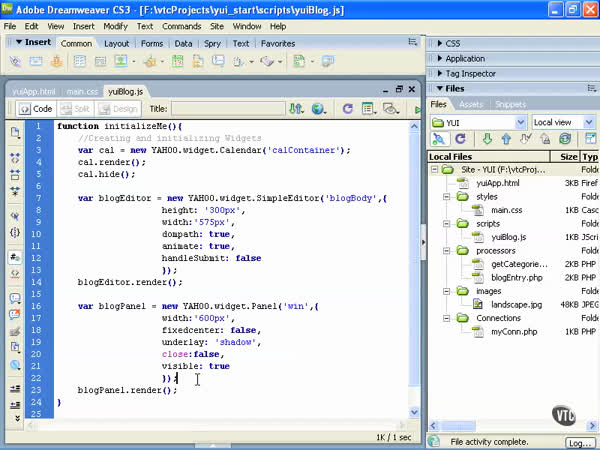The height and width of the screenshot is (450, 600).
Task: Click the Log... button
Action: point(580,441)
